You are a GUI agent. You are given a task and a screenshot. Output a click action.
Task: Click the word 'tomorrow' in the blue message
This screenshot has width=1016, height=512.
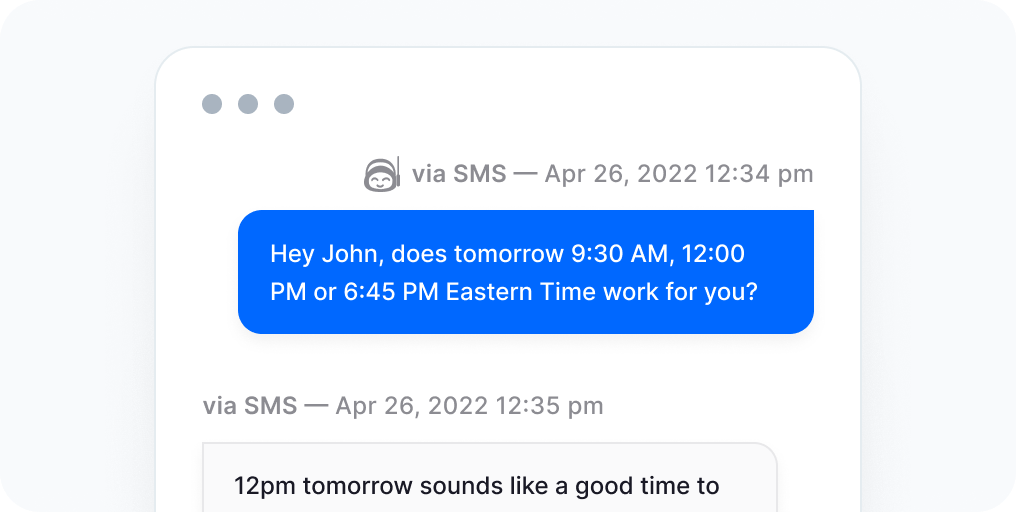coord(508,253)
